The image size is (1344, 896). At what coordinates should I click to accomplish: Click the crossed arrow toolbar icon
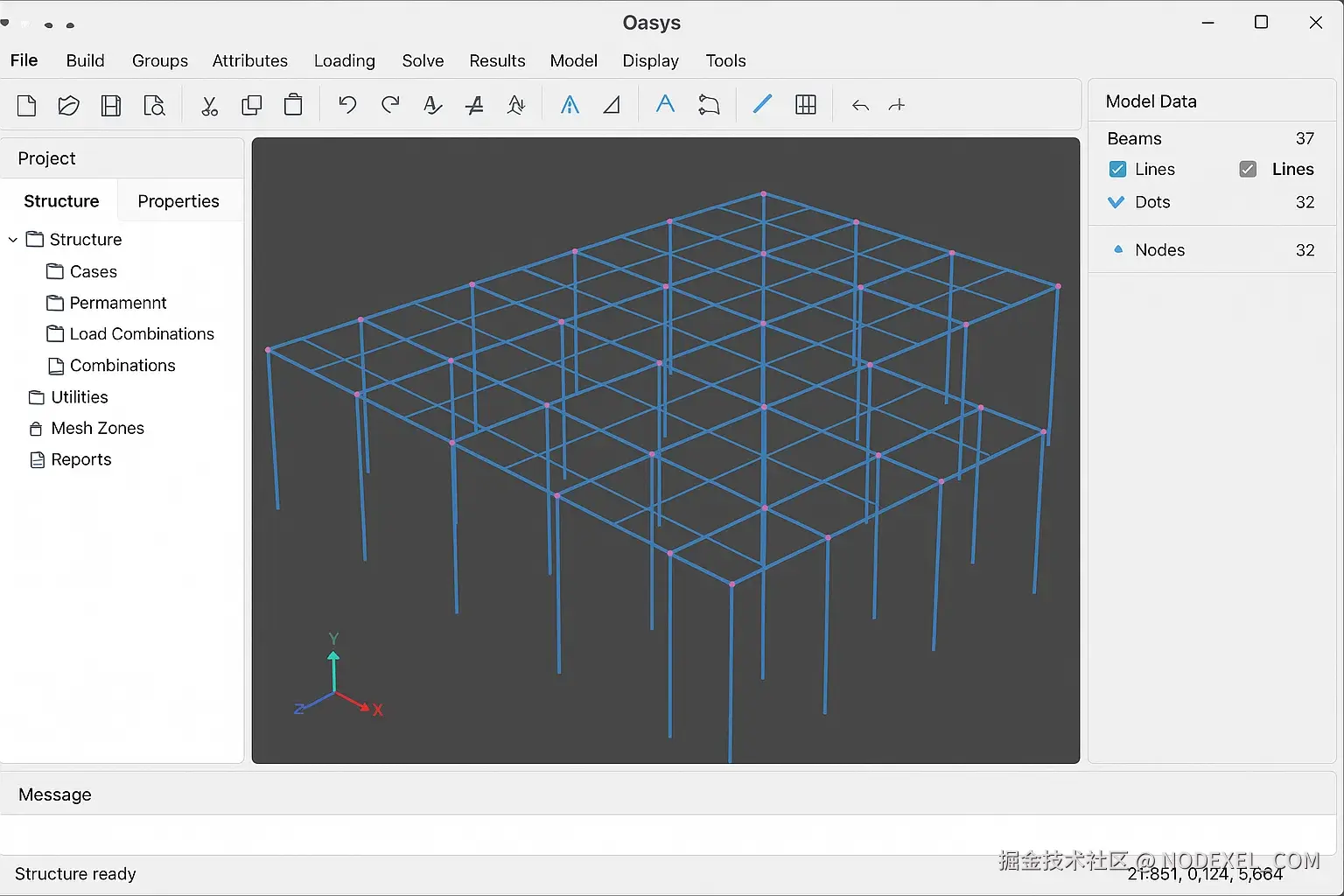896,106
